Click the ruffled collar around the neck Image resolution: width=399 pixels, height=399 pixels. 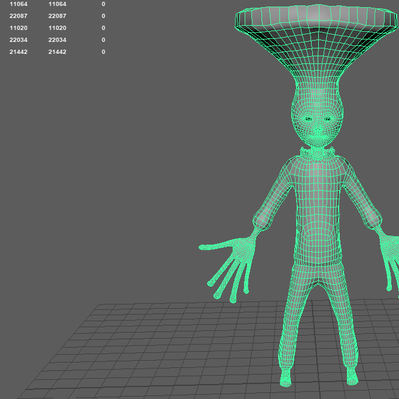point(317,153)
